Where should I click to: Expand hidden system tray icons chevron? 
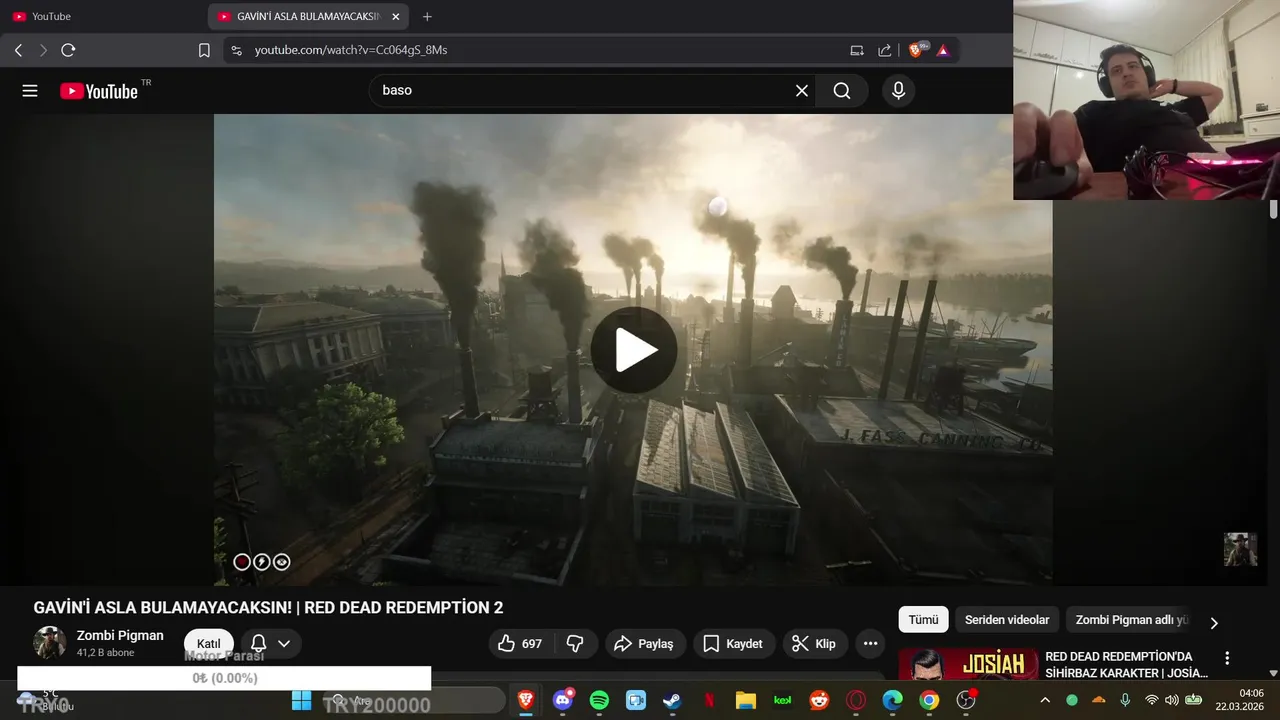point(1045,700)
